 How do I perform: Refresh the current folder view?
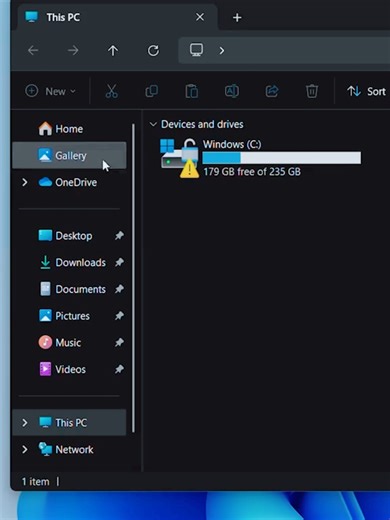point(153,51)
